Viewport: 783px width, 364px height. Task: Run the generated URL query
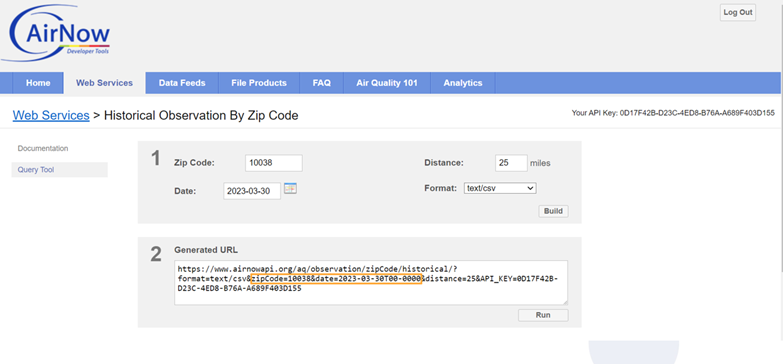pos(543,315)
